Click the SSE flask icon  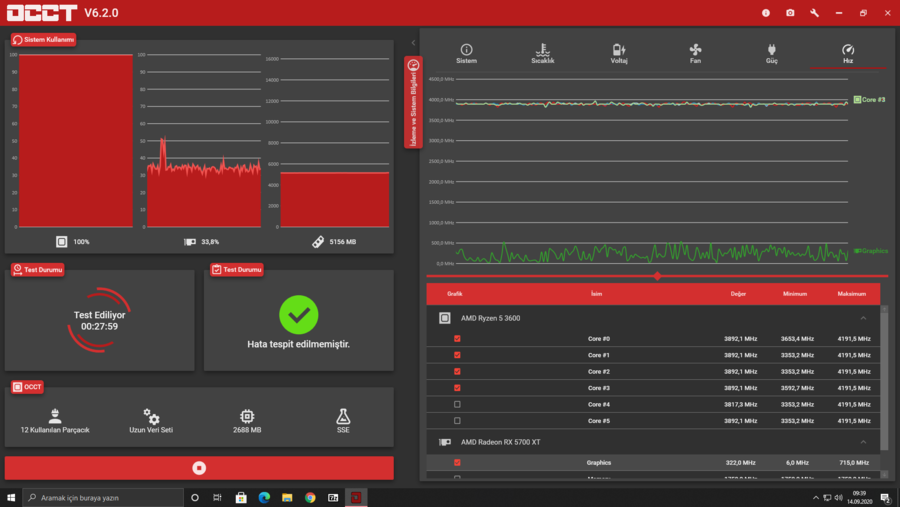tap(343, 416)
